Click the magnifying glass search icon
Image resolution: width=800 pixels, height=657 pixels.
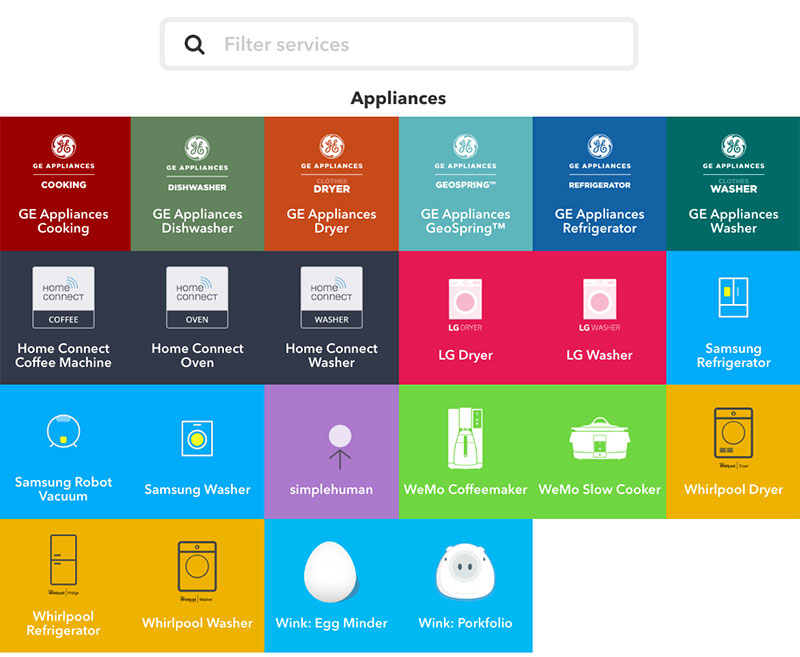click(x=195, y=45)
